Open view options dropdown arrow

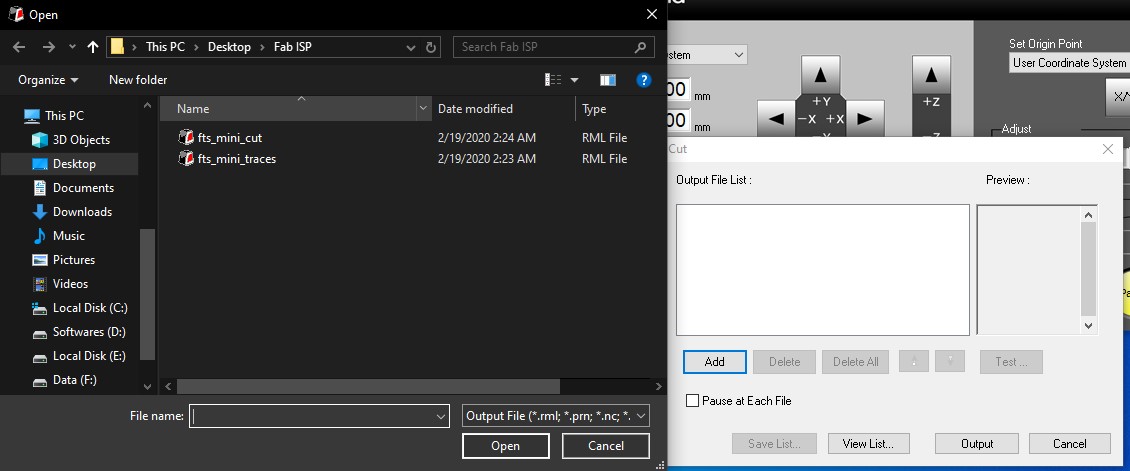coord(574,80)
